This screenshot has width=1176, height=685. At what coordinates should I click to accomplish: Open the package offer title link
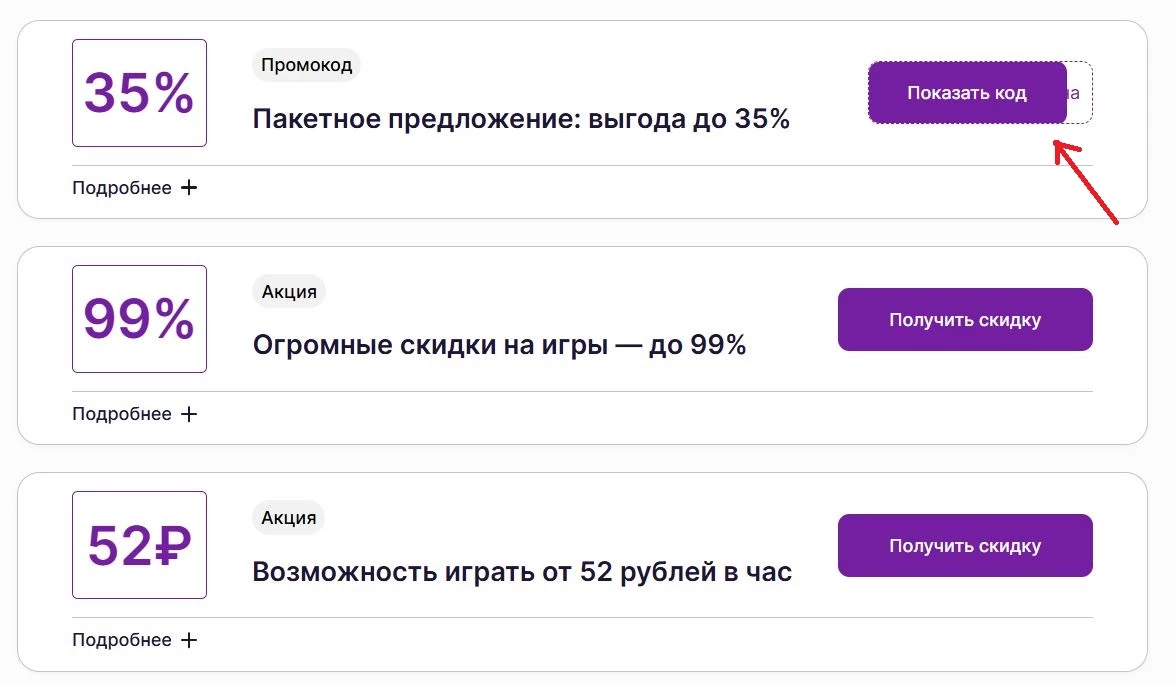coord(521,119)
